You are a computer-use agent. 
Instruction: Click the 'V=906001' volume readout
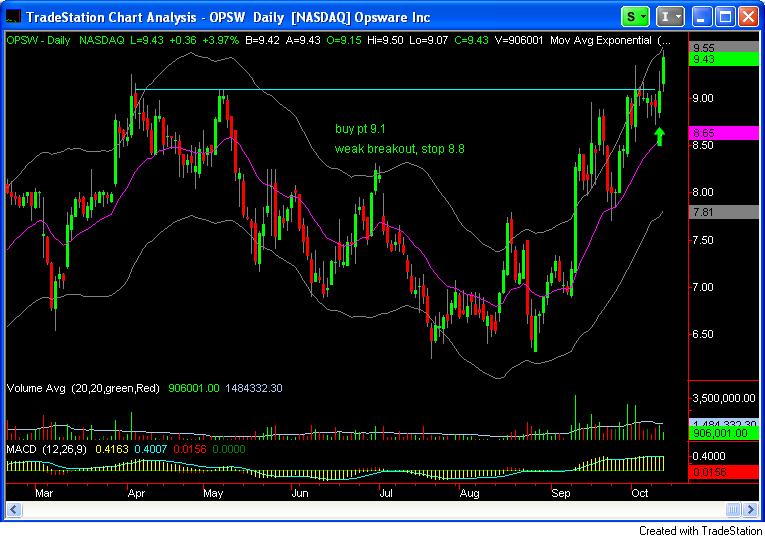(519, 40)
